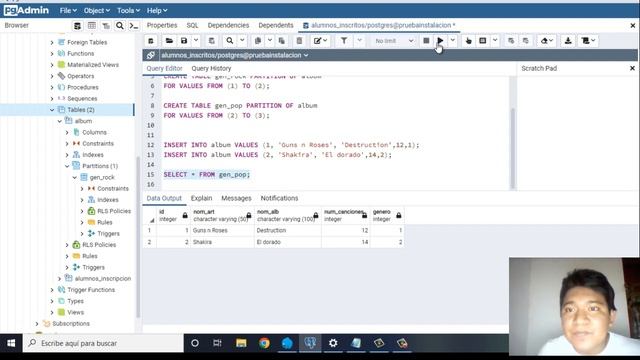Open File Explorer from the taskbar
Viewport: 640px width, 360px height.
241,343
